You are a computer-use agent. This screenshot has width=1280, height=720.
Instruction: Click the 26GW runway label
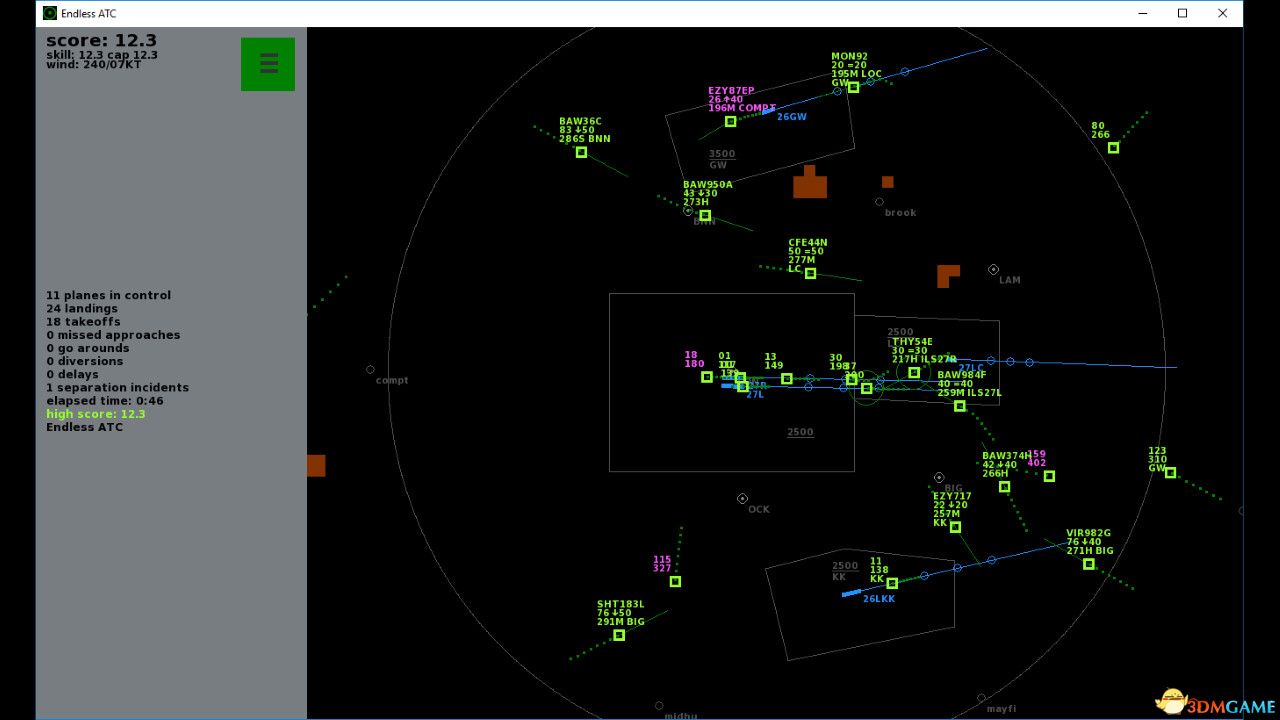tap(791, 117)
